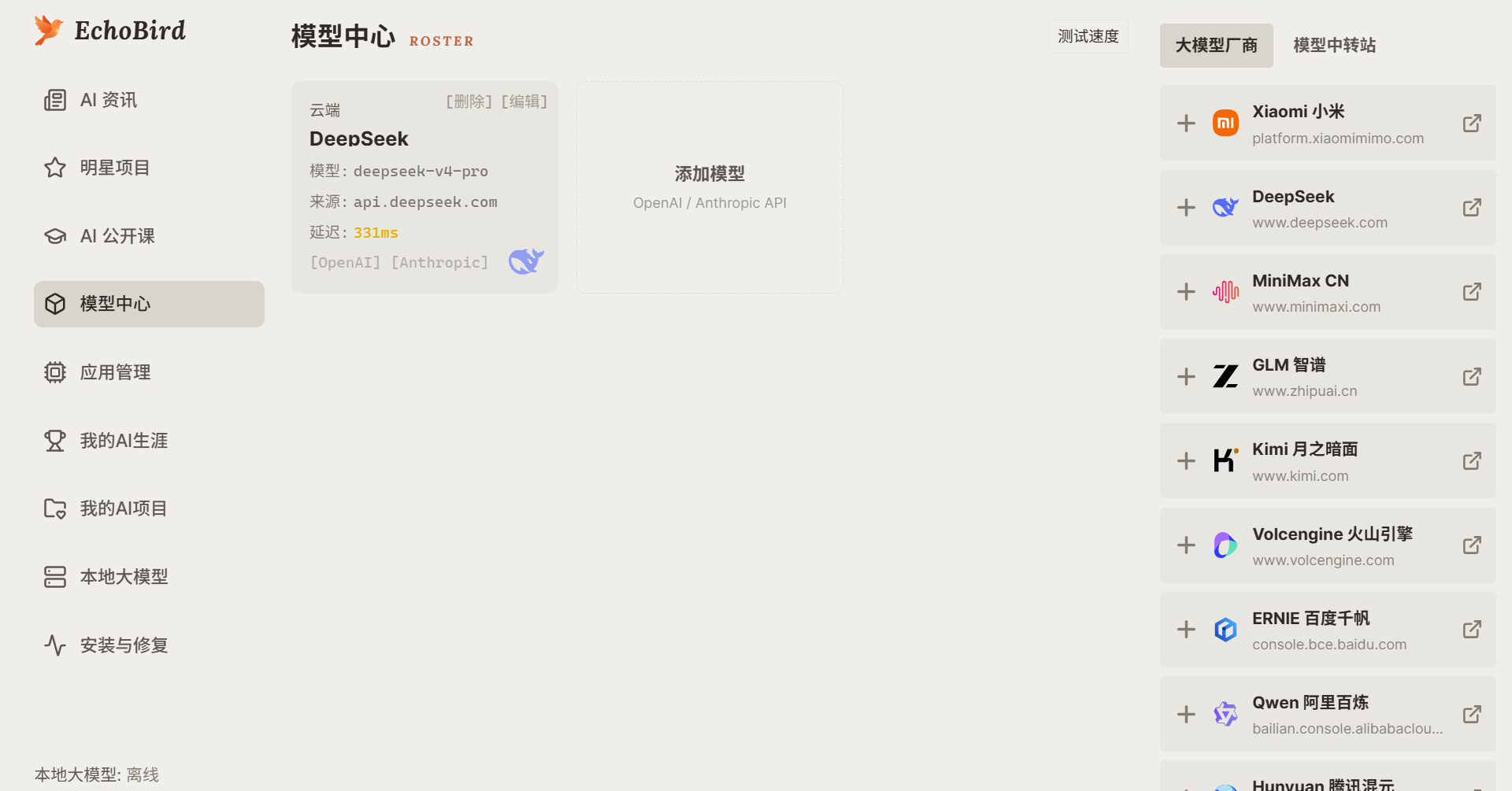The width and height of the screenshot is (1512, 791).
Task: Click the 本地大模型: 离线 status text
Action: 97,774
